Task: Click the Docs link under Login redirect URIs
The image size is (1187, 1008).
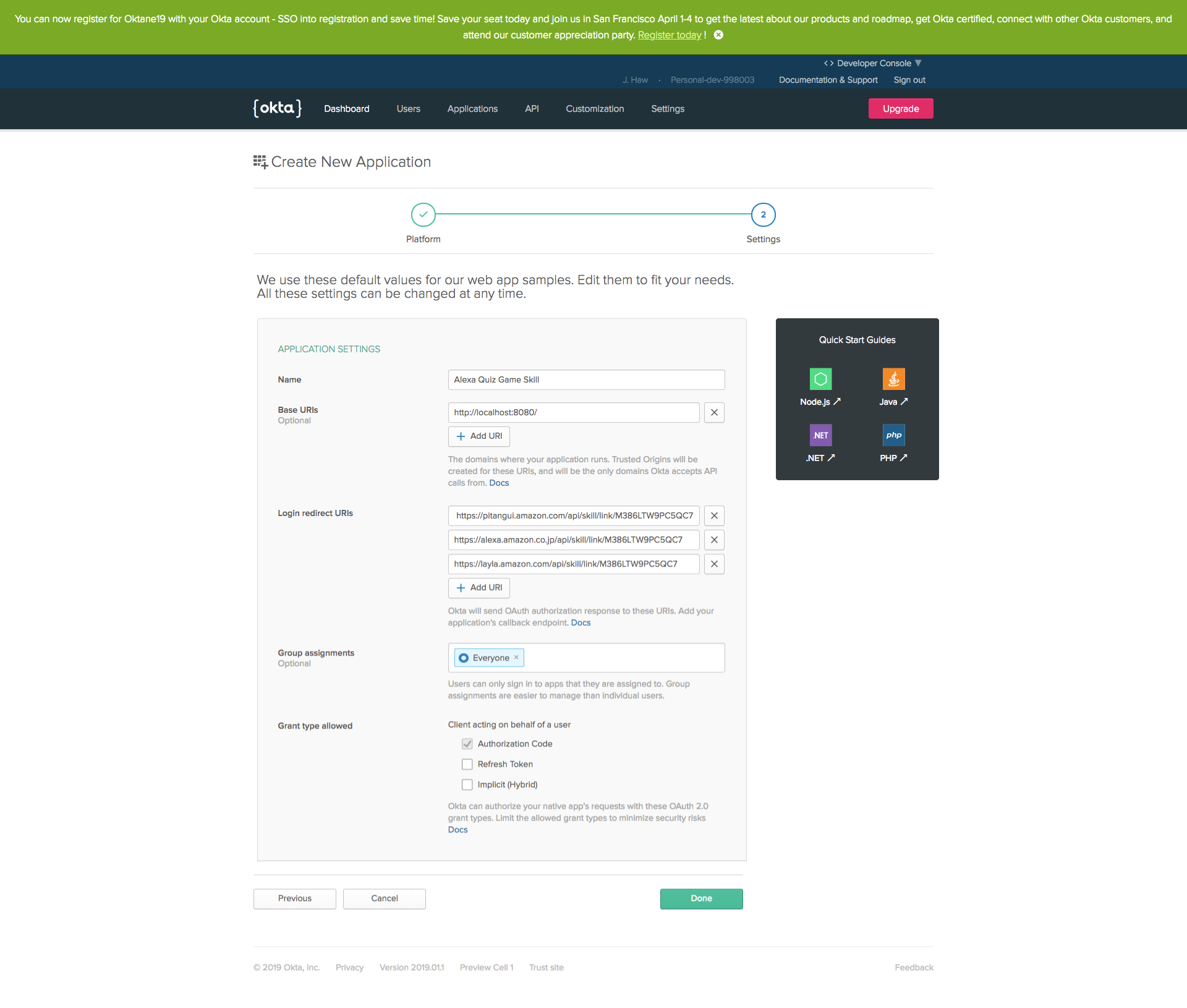Action: coord(581,622)
